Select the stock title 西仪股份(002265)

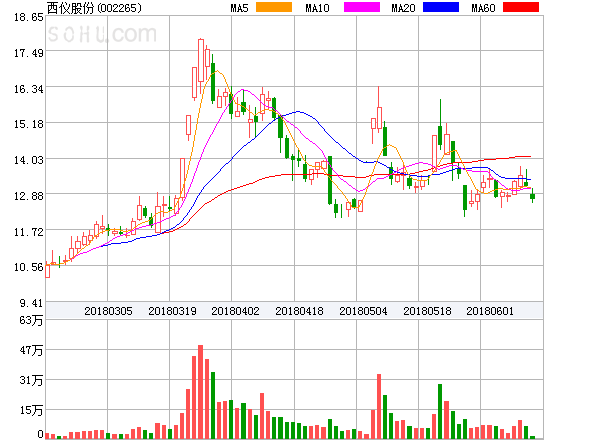94,8
